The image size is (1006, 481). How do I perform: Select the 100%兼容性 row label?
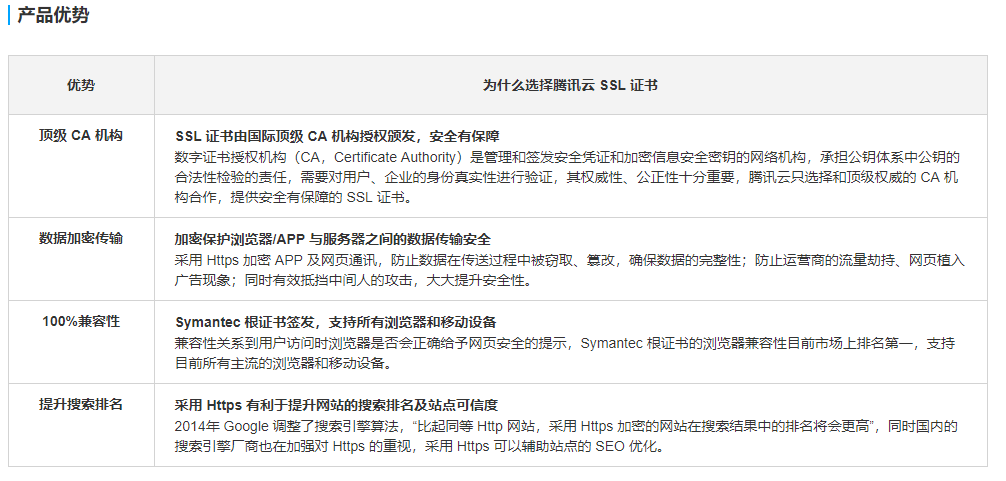click(x=81, y=321)
